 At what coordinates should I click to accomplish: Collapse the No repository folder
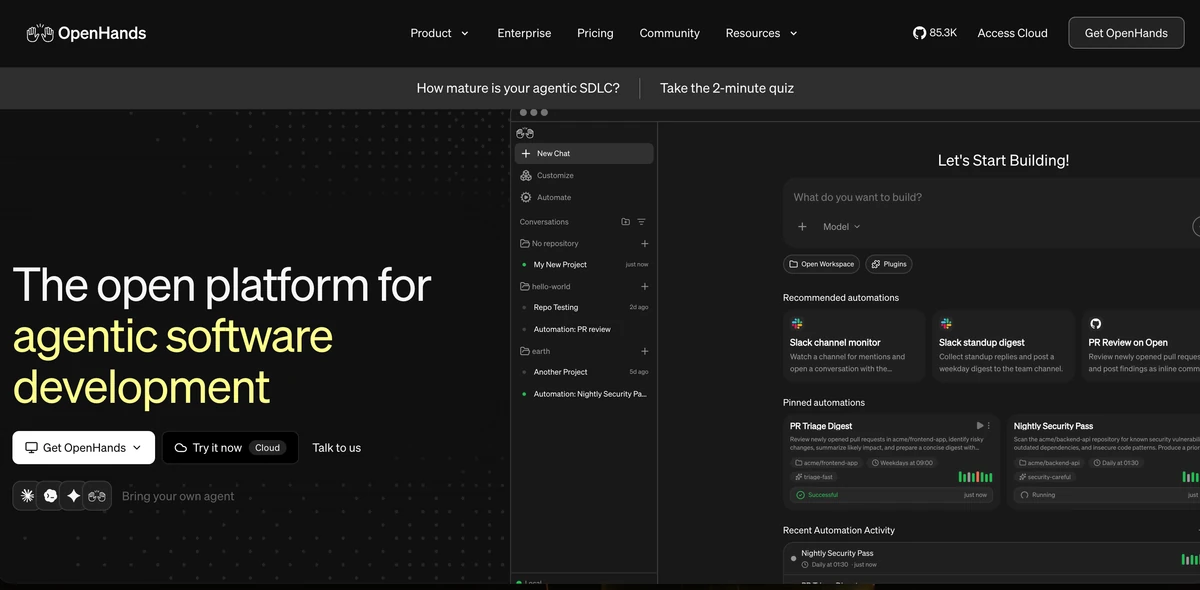pyautogui.click(x=549, y=243)
